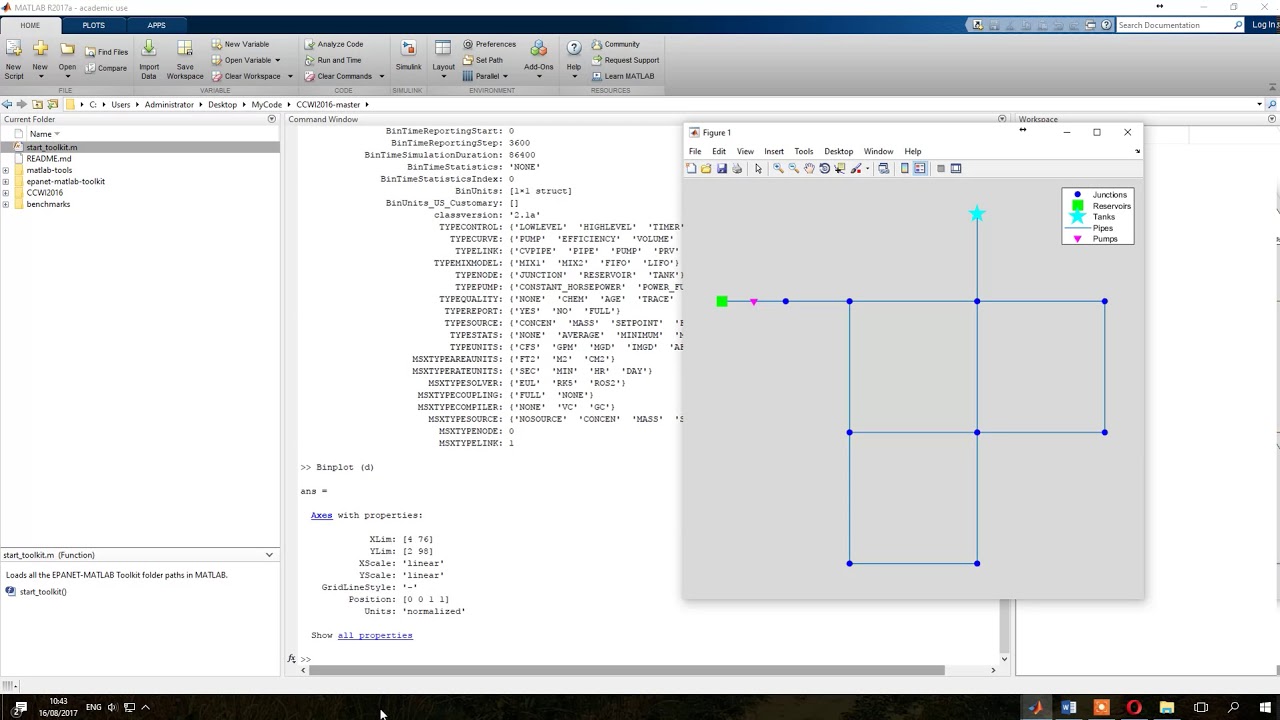1280x720 pixels.
Task: Toggle Insert Legend in Figure 1 toolbar
Action: [920, 168]
